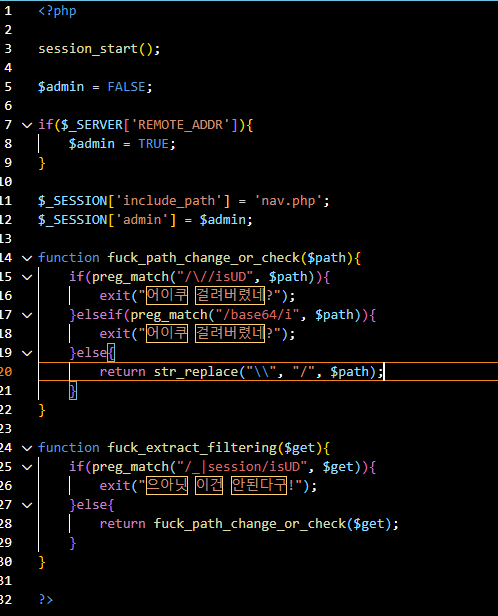498x616 pixels.
Task: Collapse the else block on line 19
Action: click(x=27, y=353)
